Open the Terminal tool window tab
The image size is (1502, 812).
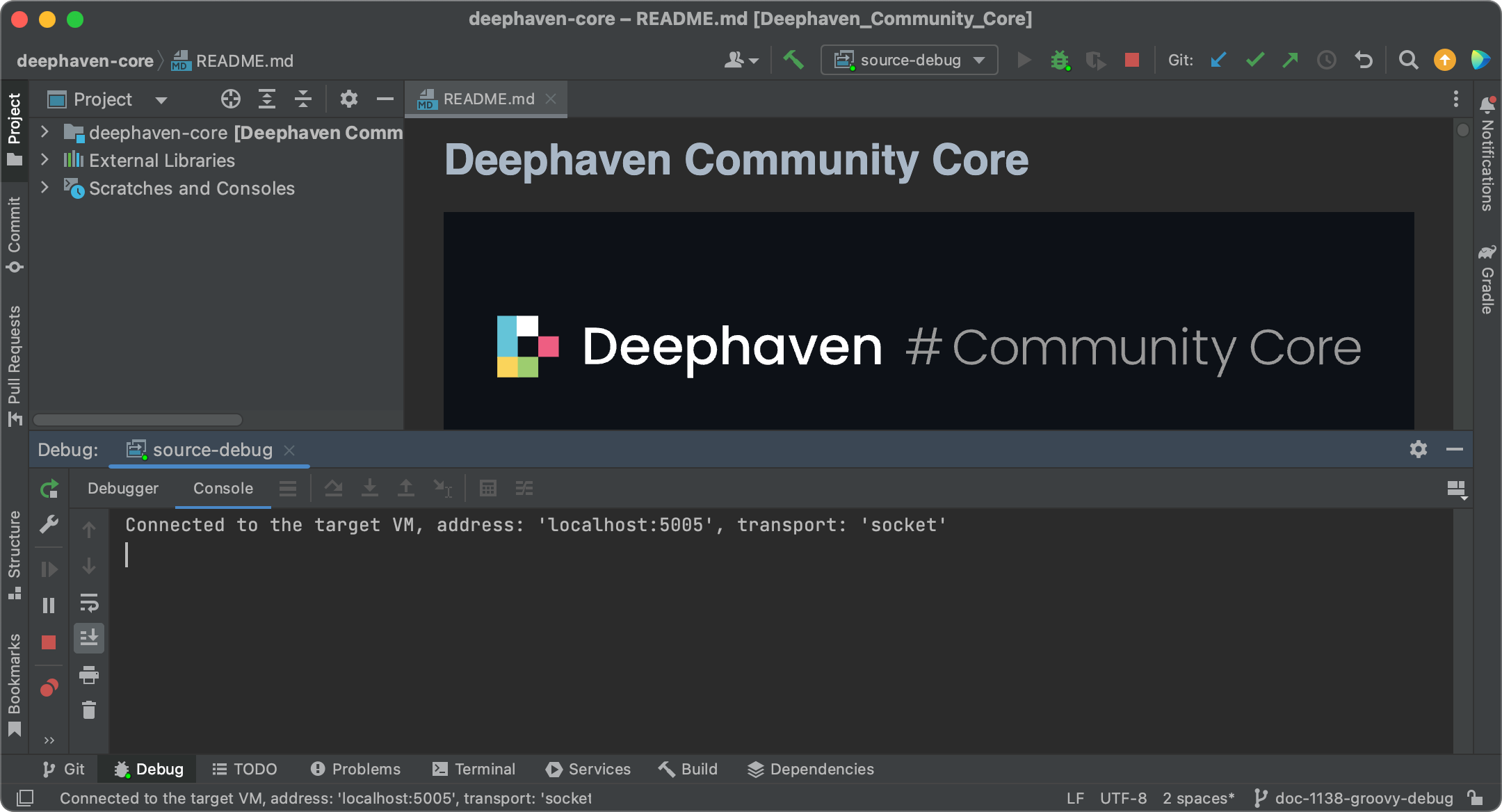coord(474,769)
